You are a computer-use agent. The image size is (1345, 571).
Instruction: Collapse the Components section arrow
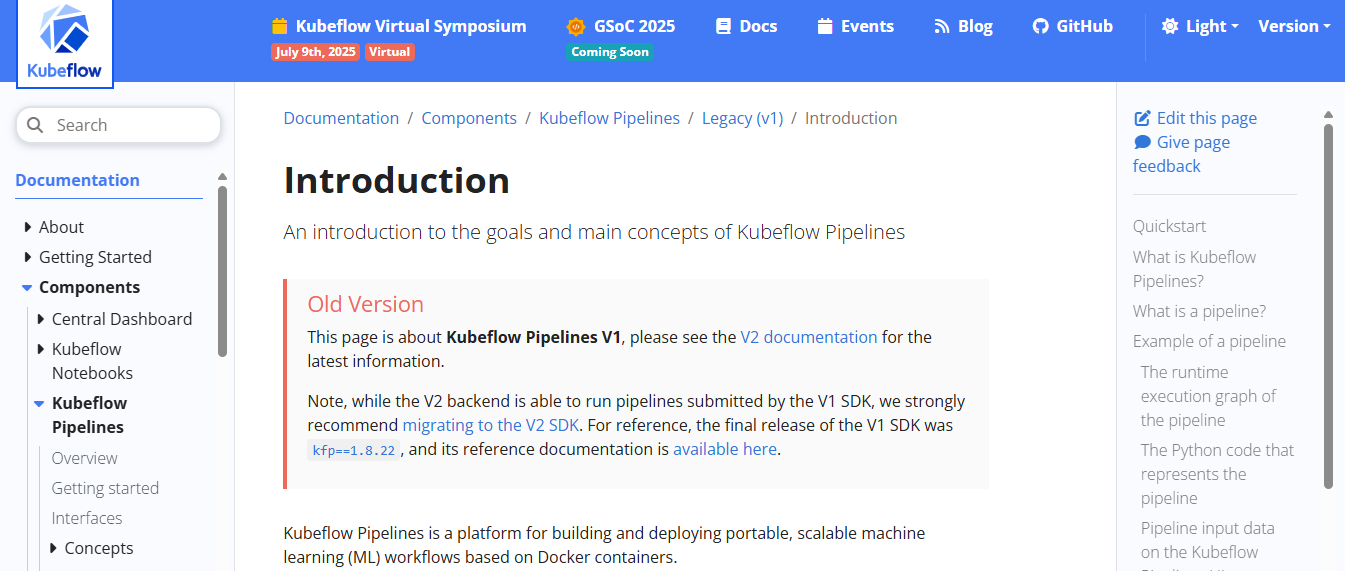(x=27, y=287)
